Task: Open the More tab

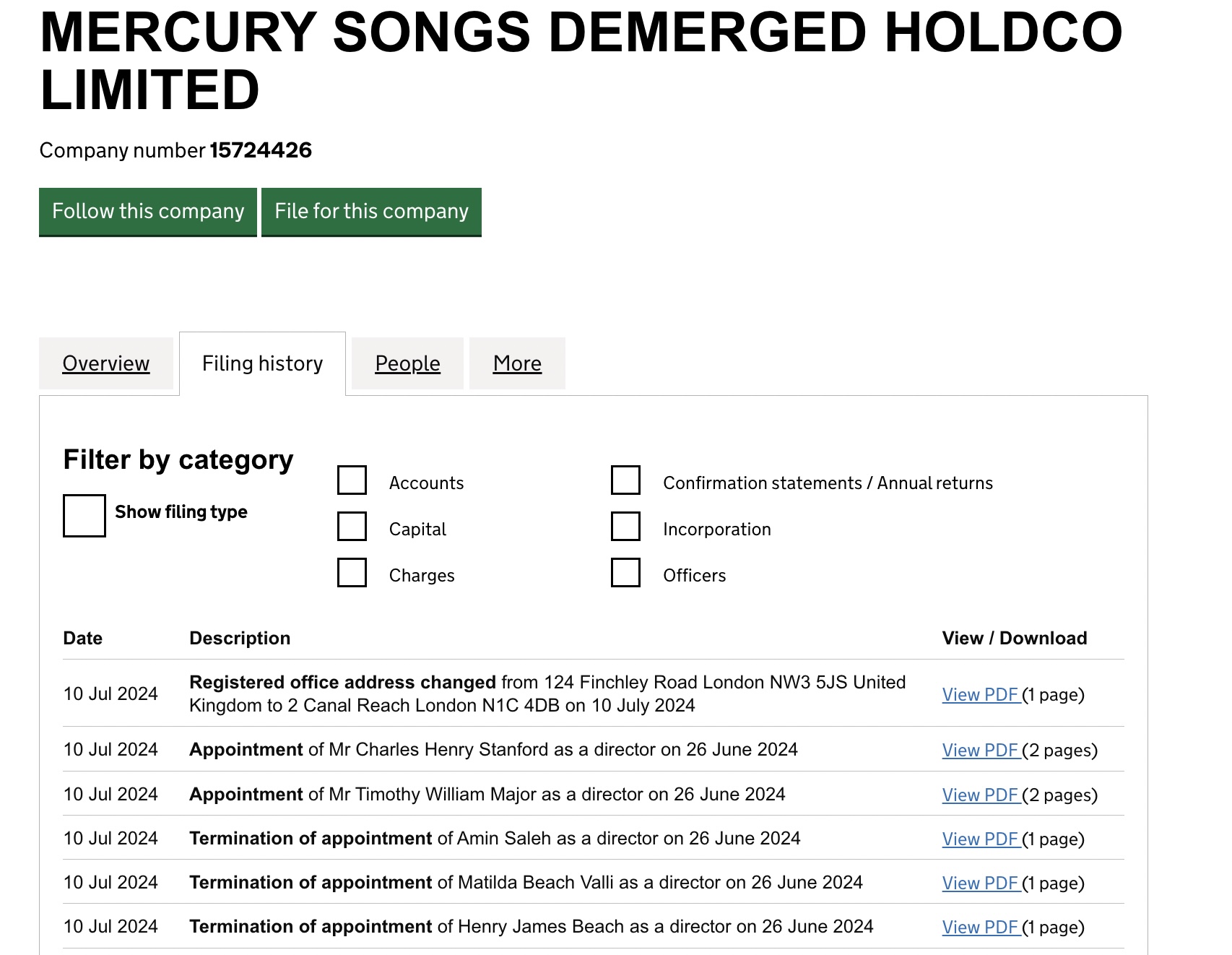Action: pyautogui.click(x=517, y=363)
